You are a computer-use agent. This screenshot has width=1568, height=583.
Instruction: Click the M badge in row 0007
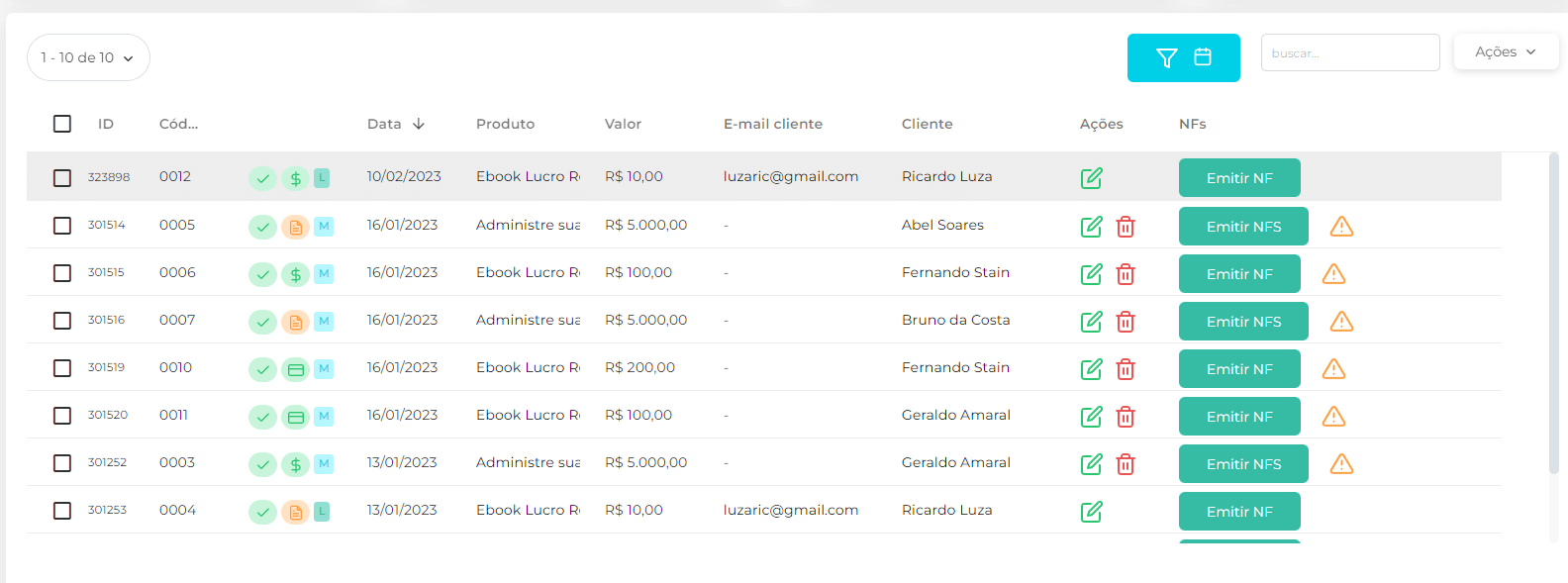[324, 321]
